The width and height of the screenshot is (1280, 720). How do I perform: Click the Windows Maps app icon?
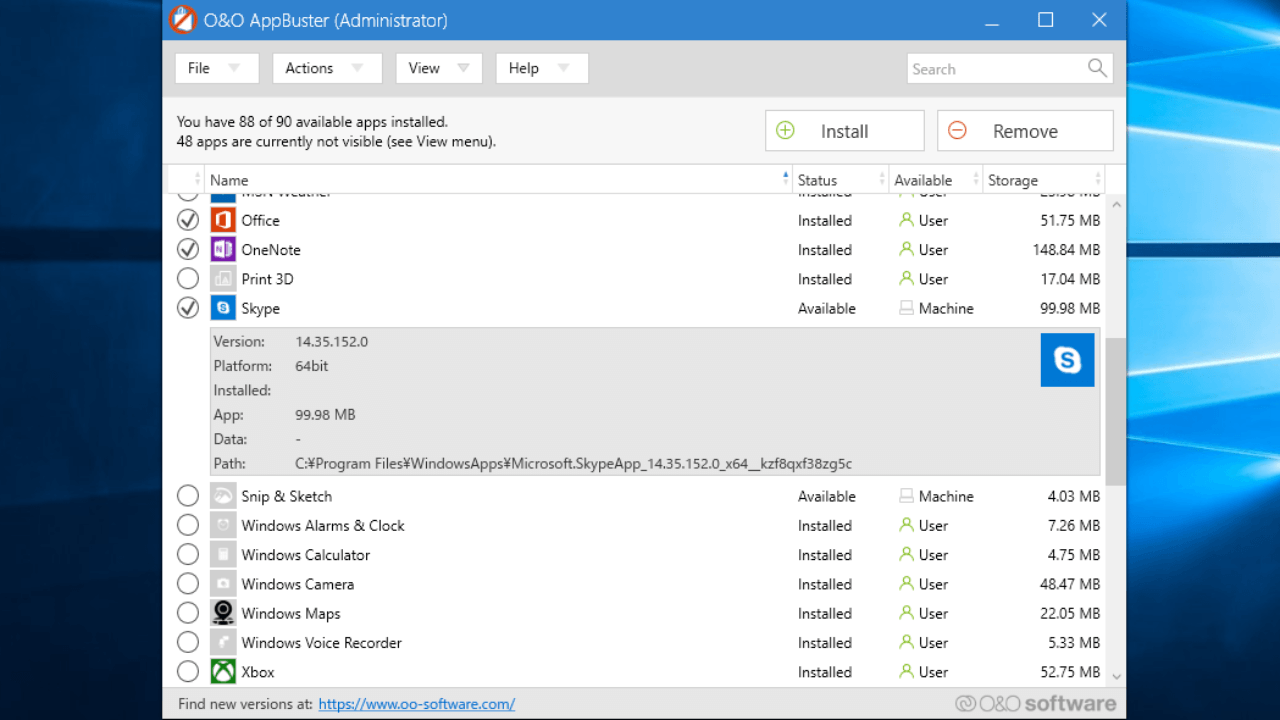(x=223, y=613)
